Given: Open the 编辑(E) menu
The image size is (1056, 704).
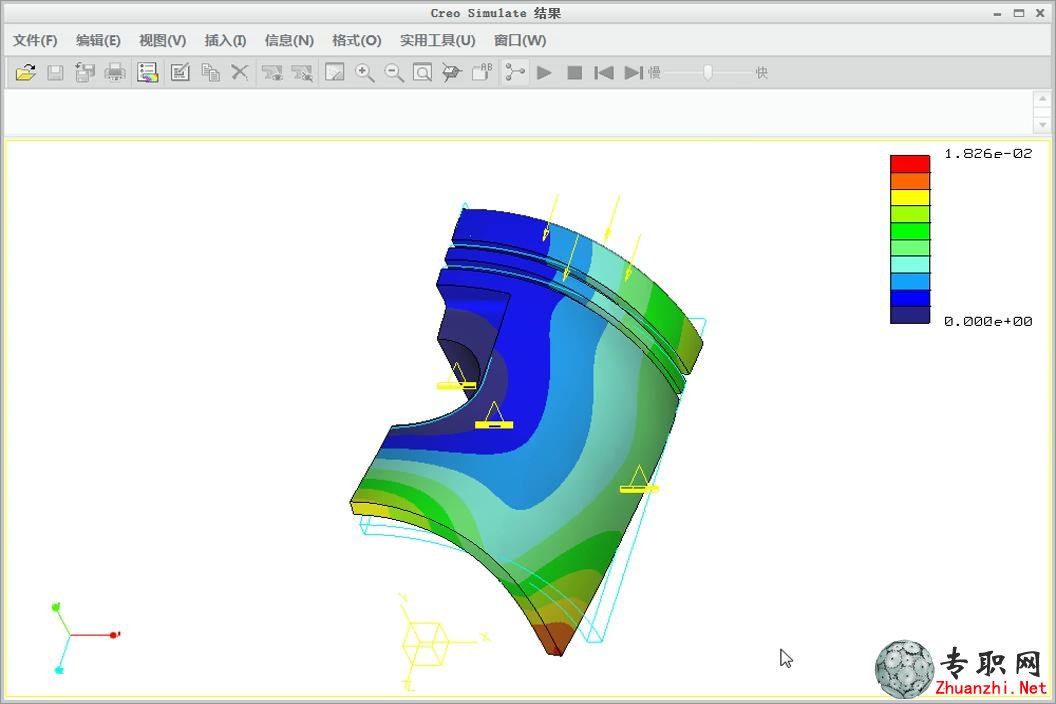Looking at the screenshot, I should point(98,40).
